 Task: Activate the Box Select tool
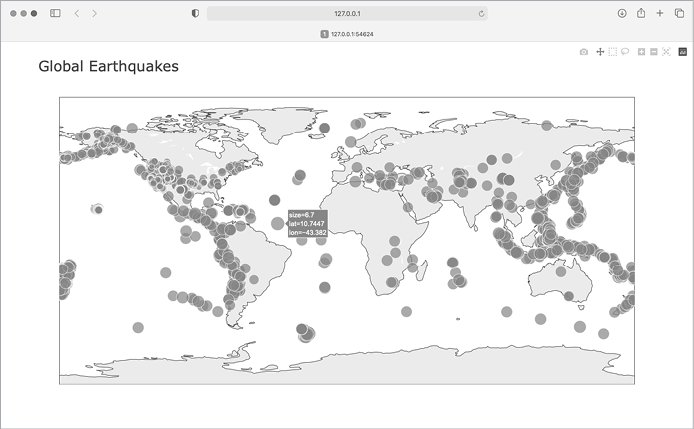(612, 51)
